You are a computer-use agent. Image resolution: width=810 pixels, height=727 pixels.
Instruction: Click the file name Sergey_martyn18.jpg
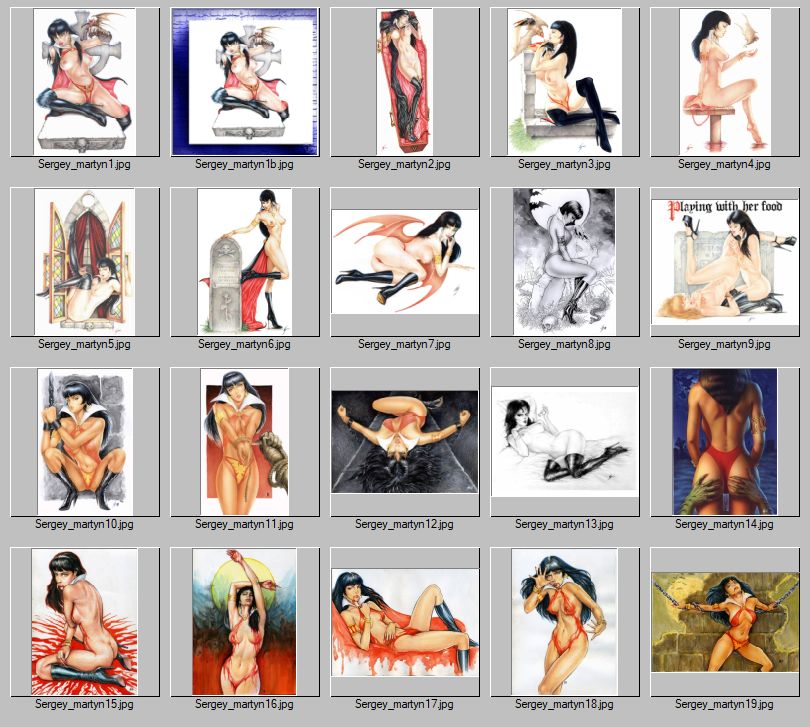[564, 704]
